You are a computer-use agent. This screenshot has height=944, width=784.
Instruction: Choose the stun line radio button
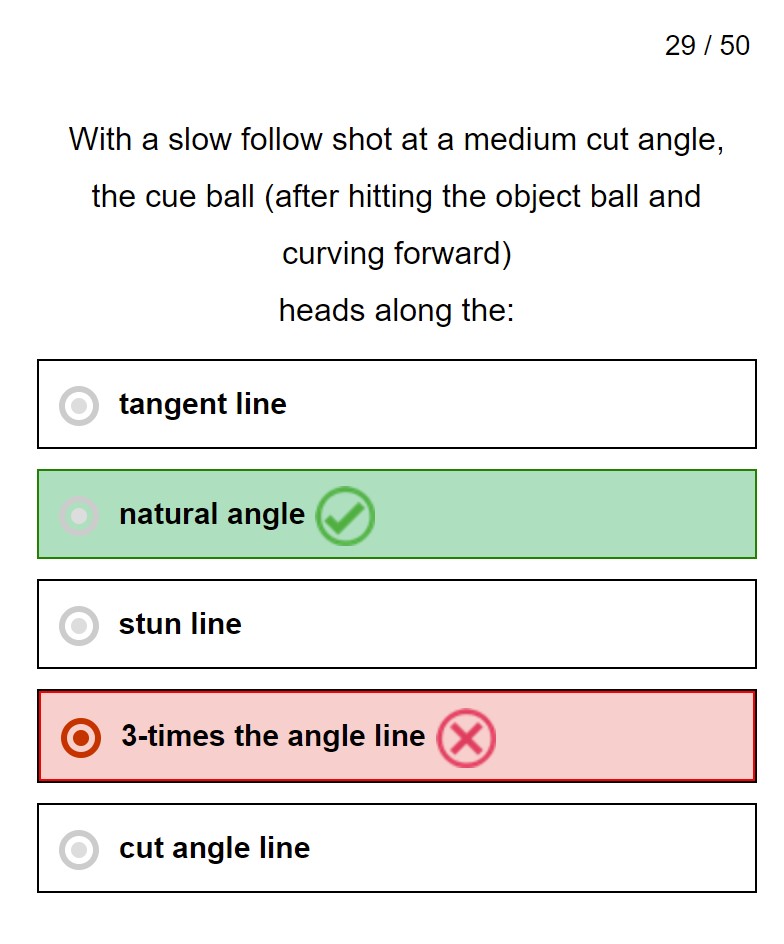[79, 625]
